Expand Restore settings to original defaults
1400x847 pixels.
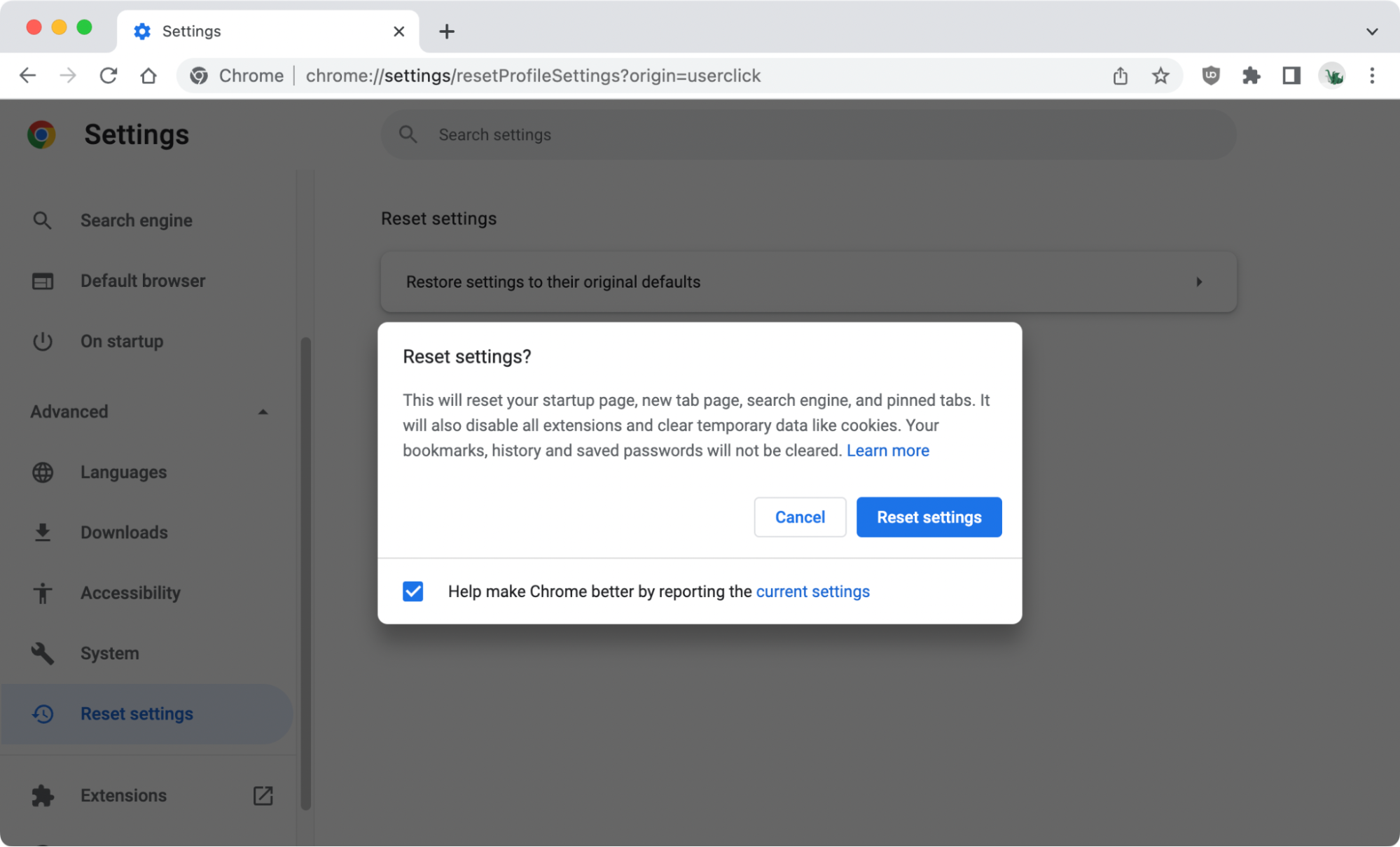(809, 282)
